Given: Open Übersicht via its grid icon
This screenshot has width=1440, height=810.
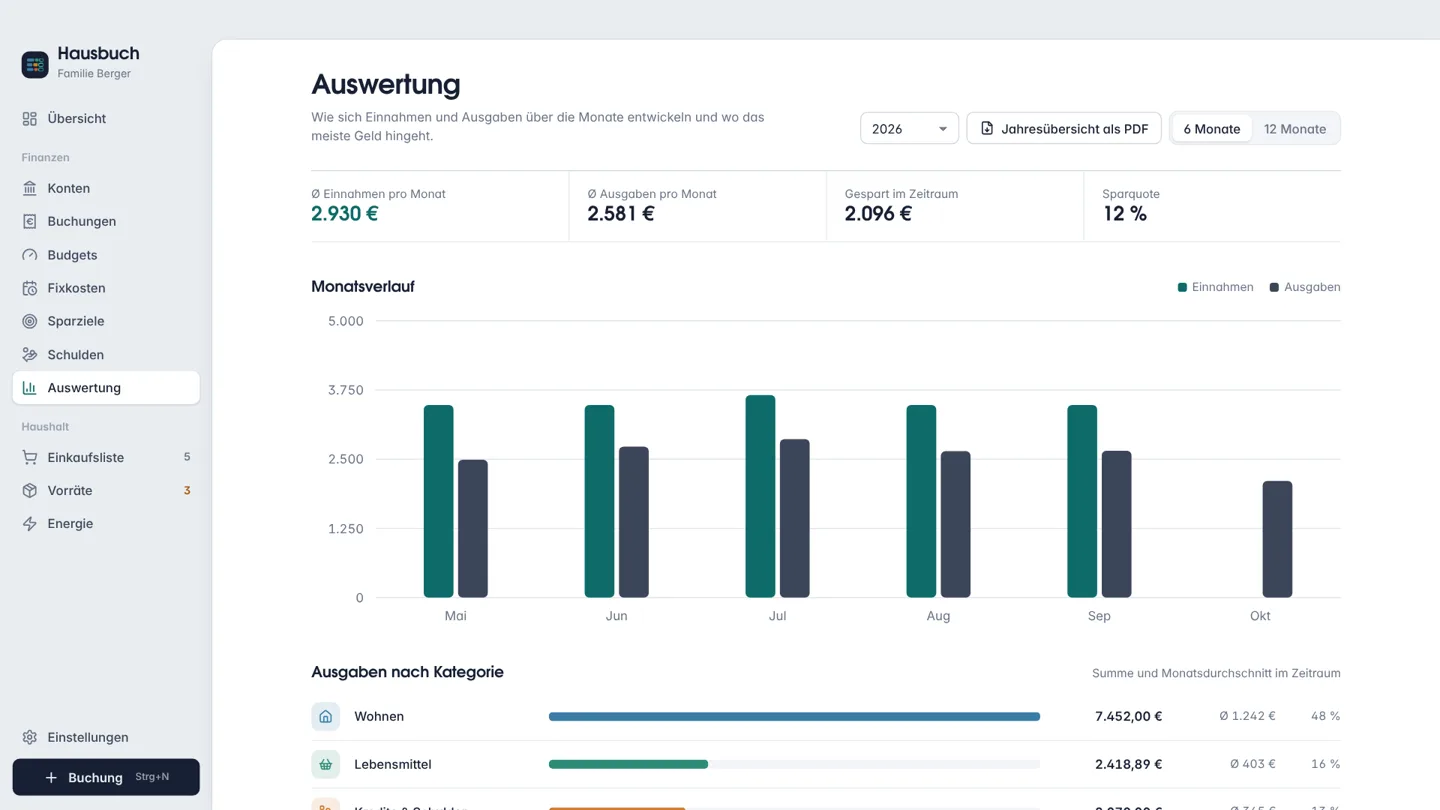Looking at the screenshot, I should (30, 119).
